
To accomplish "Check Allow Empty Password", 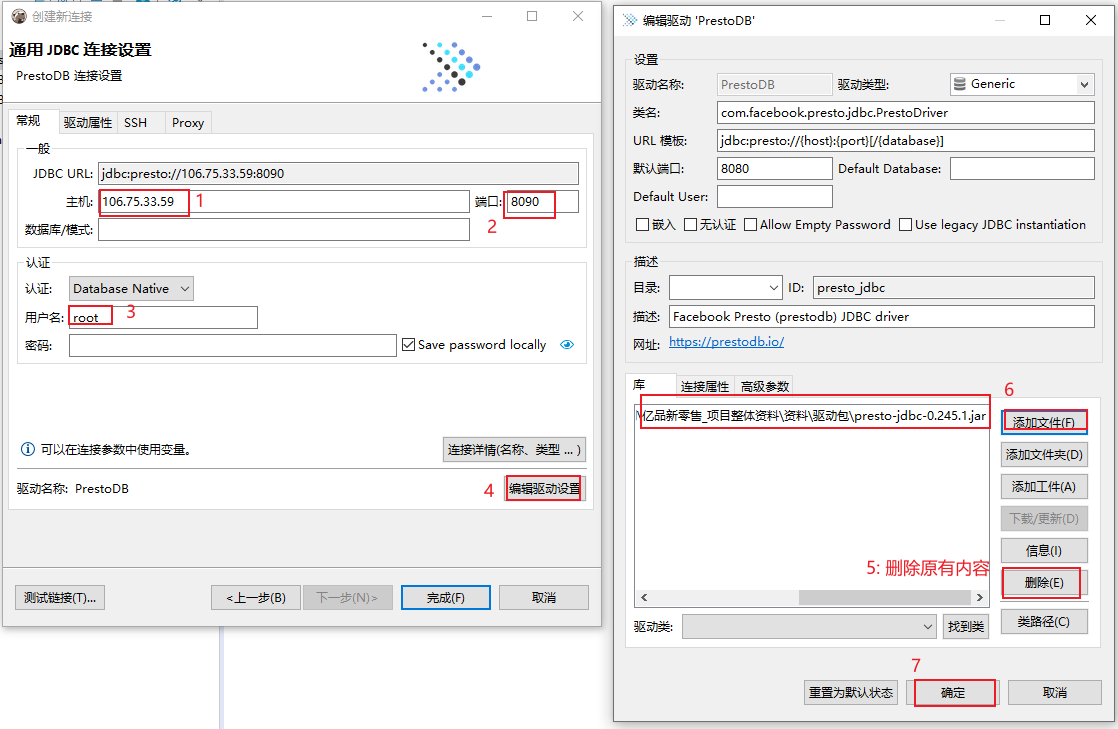I will 750,225.
